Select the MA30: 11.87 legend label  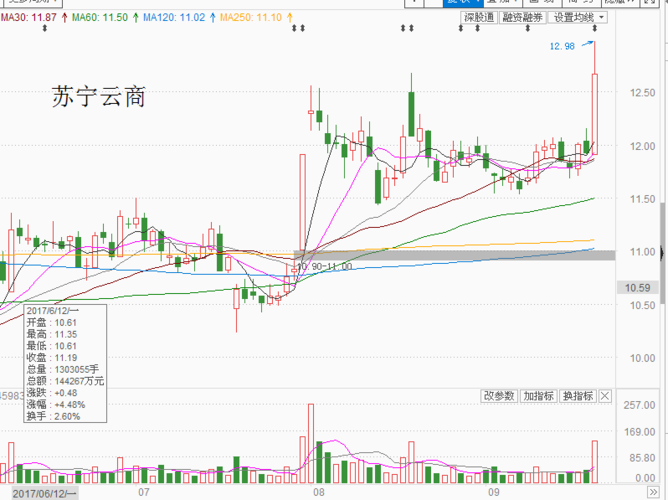tap(29, 17)
